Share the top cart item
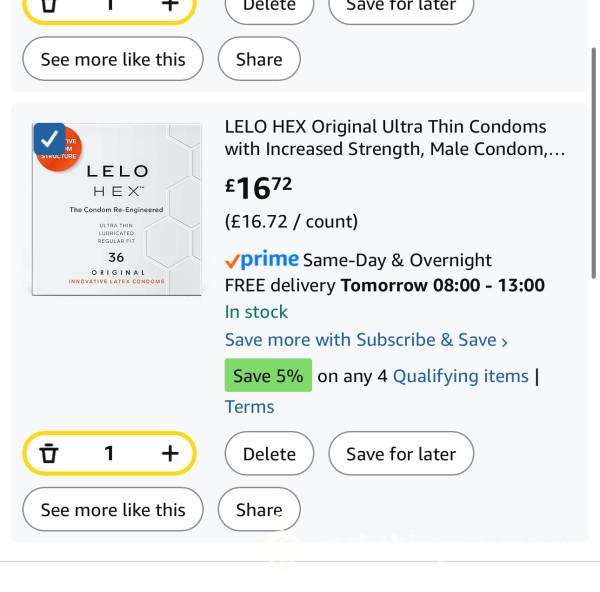 (x=259, y=59)
